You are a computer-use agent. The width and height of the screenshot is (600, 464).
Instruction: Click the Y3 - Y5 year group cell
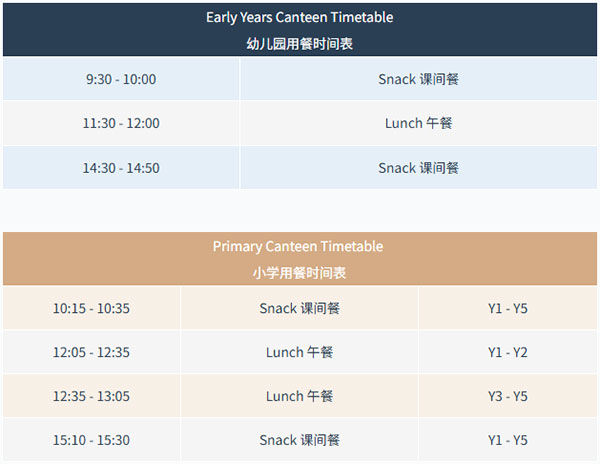coord(507,396)
